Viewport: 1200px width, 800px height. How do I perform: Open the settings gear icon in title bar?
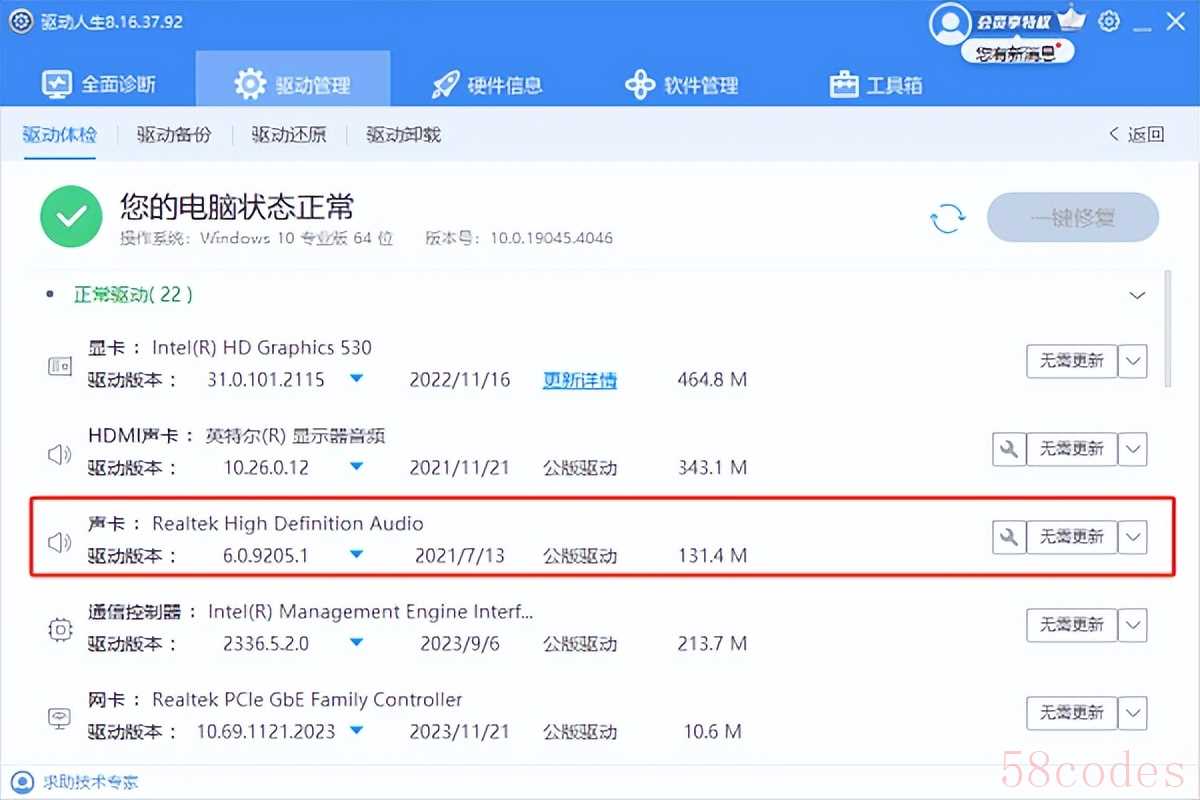[1108, 21]
